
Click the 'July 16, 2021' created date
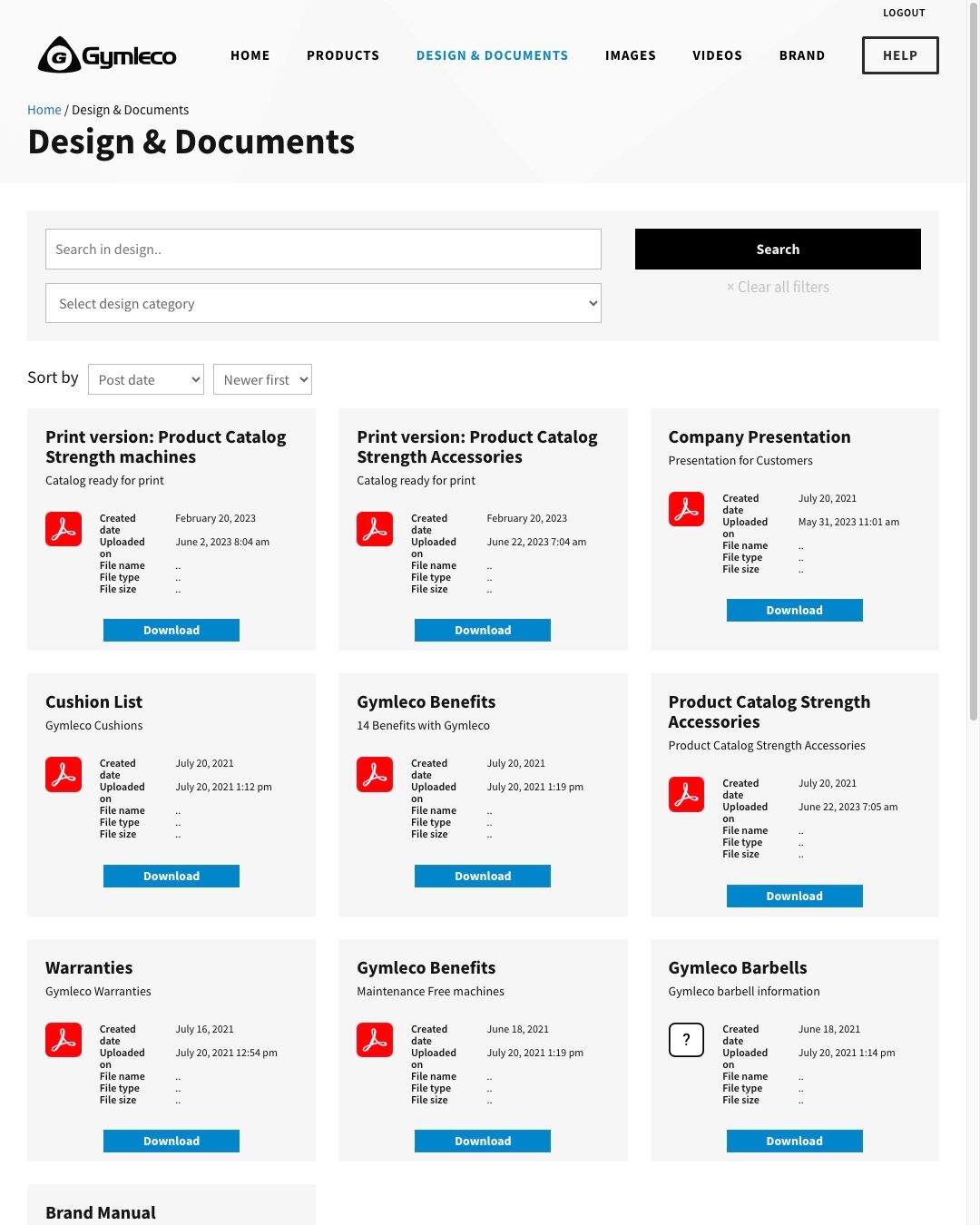205,1029
